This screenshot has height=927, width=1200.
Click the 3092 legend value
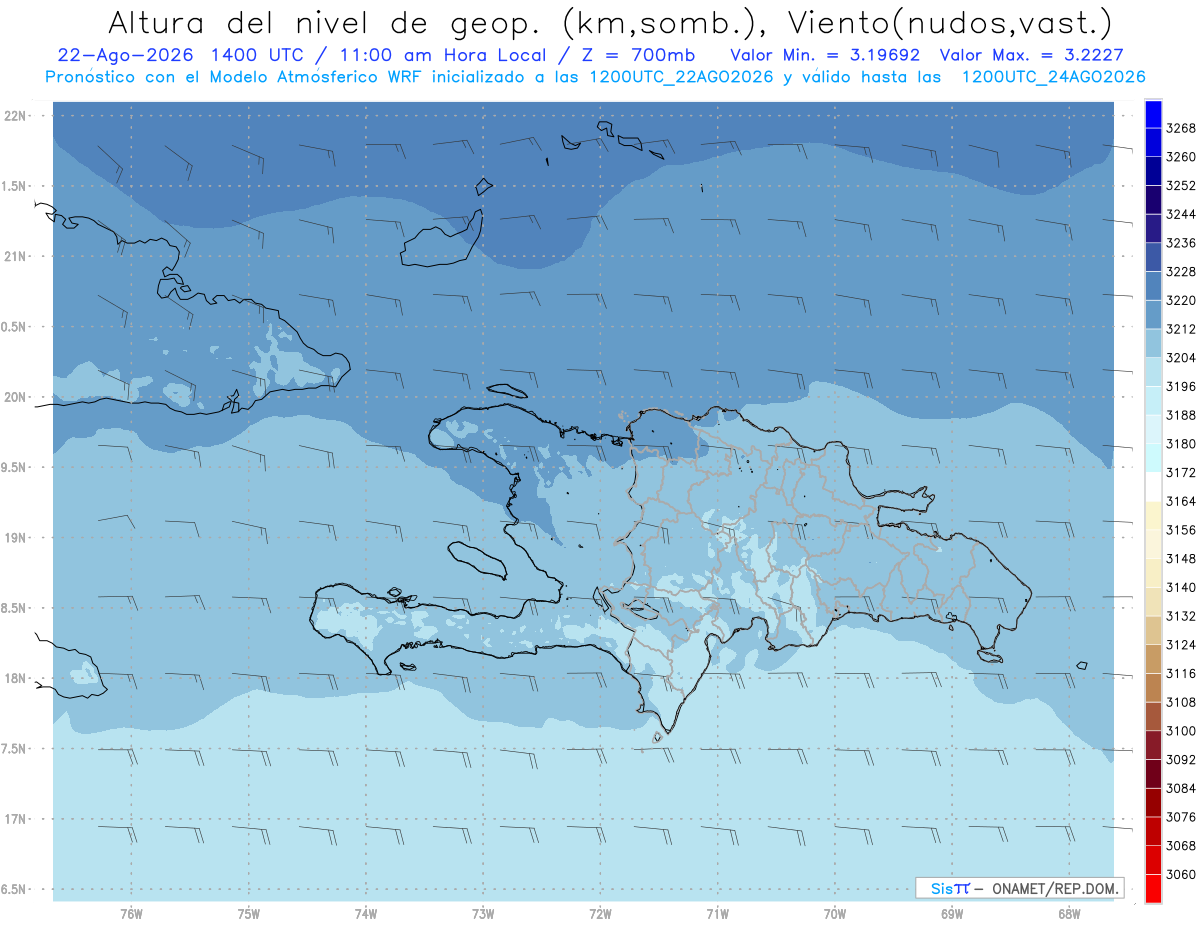click(1181, 759)
